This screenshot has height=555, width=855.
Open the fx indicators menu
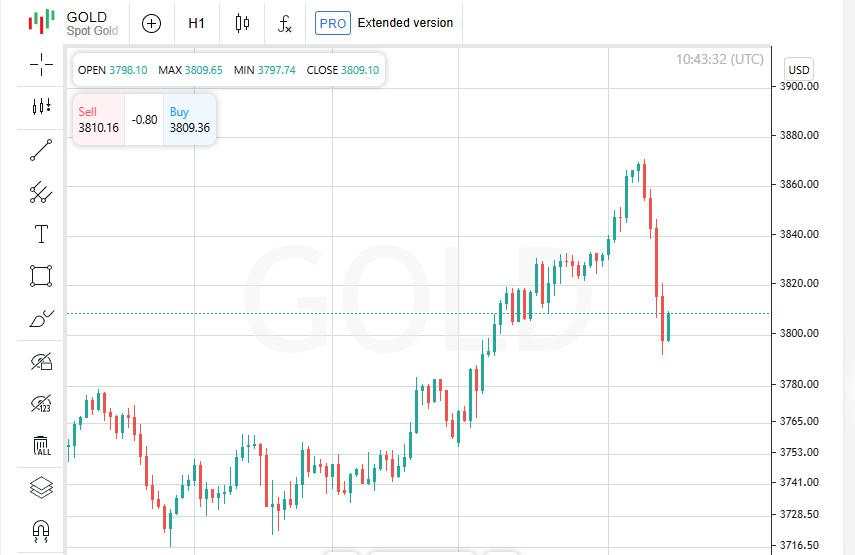[285, 23]
